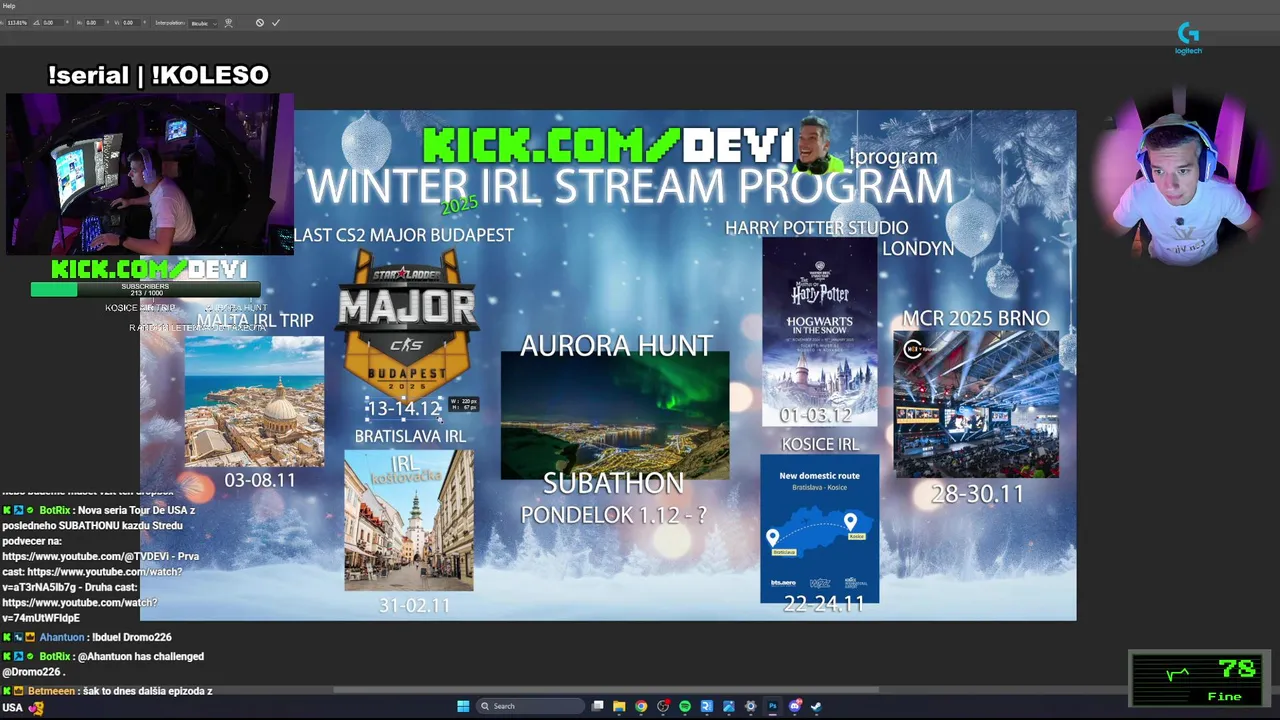Click the horizontal skew H field
The image size is (1280, 720).
coord(94,23)
